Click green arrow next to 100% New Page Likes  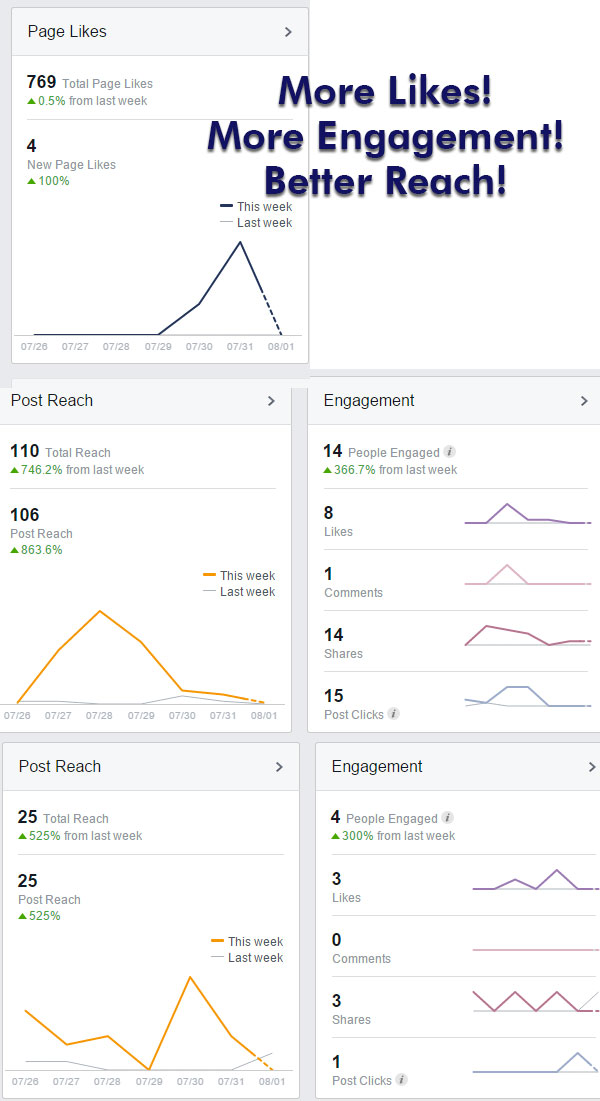31,181
